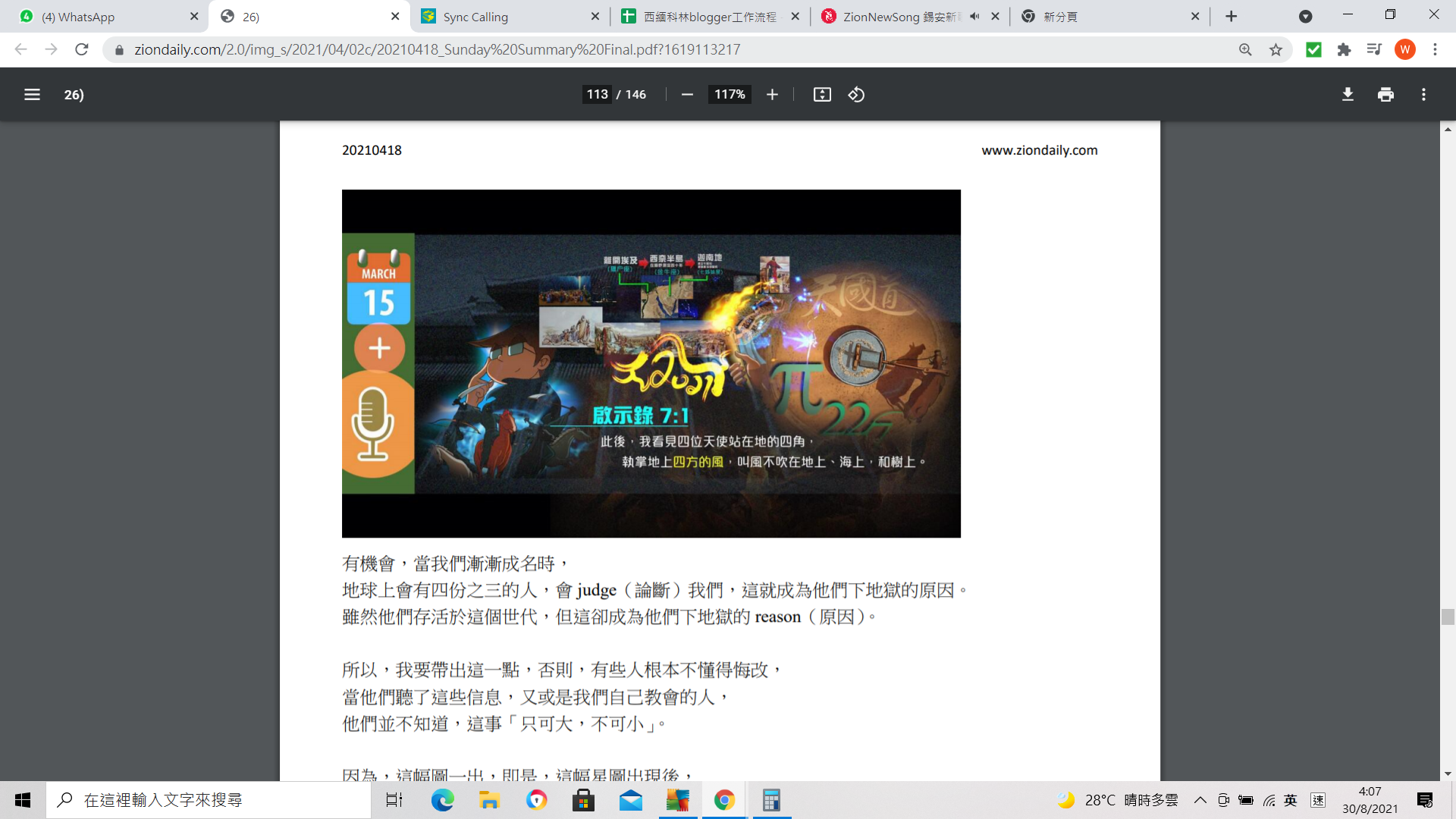Edit the page number field 113
The width and height of the screenshot is (1456, 819).
[x=598, y=95]
